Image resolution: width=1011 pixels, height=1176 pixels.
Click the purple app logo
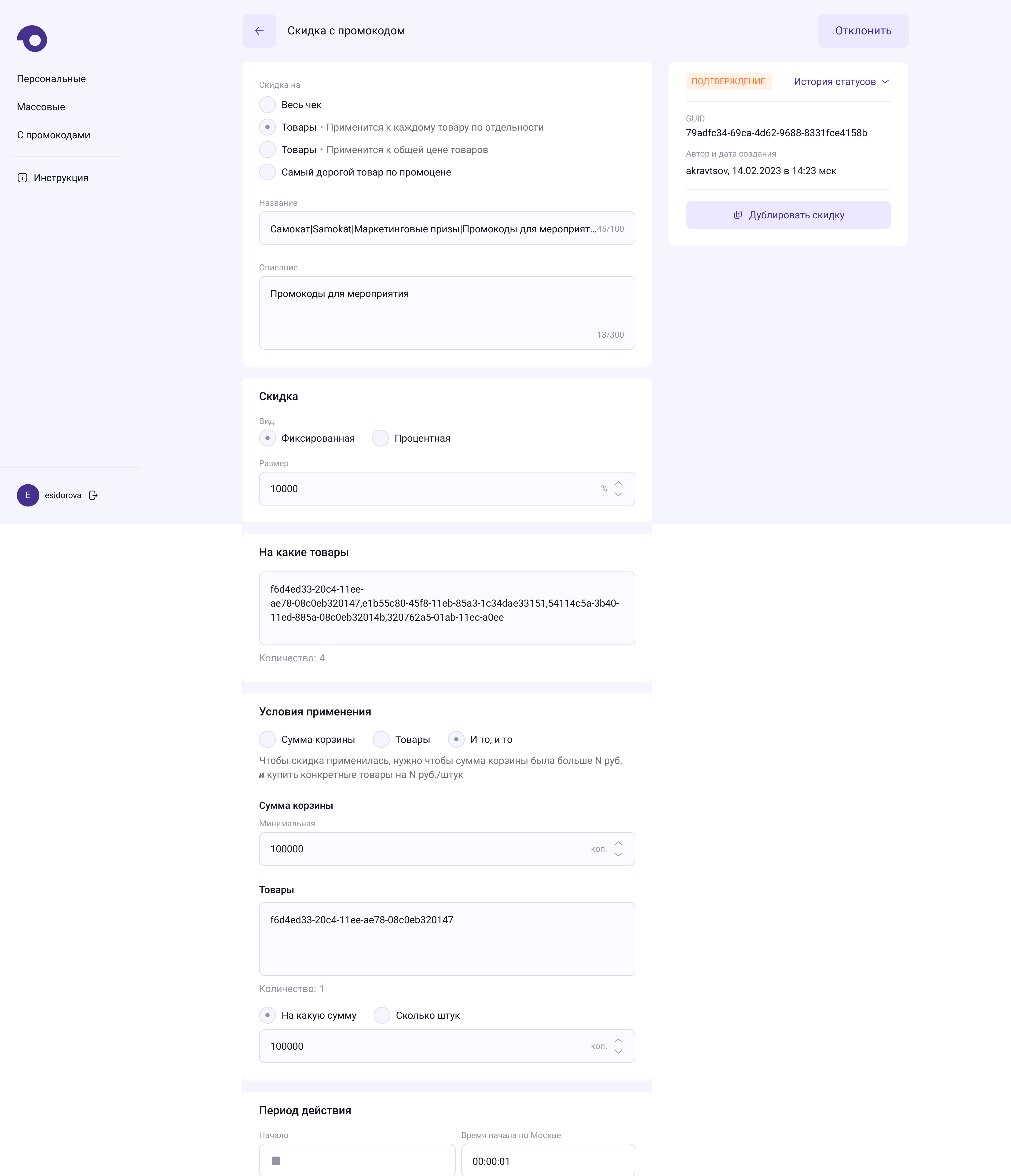32,39
